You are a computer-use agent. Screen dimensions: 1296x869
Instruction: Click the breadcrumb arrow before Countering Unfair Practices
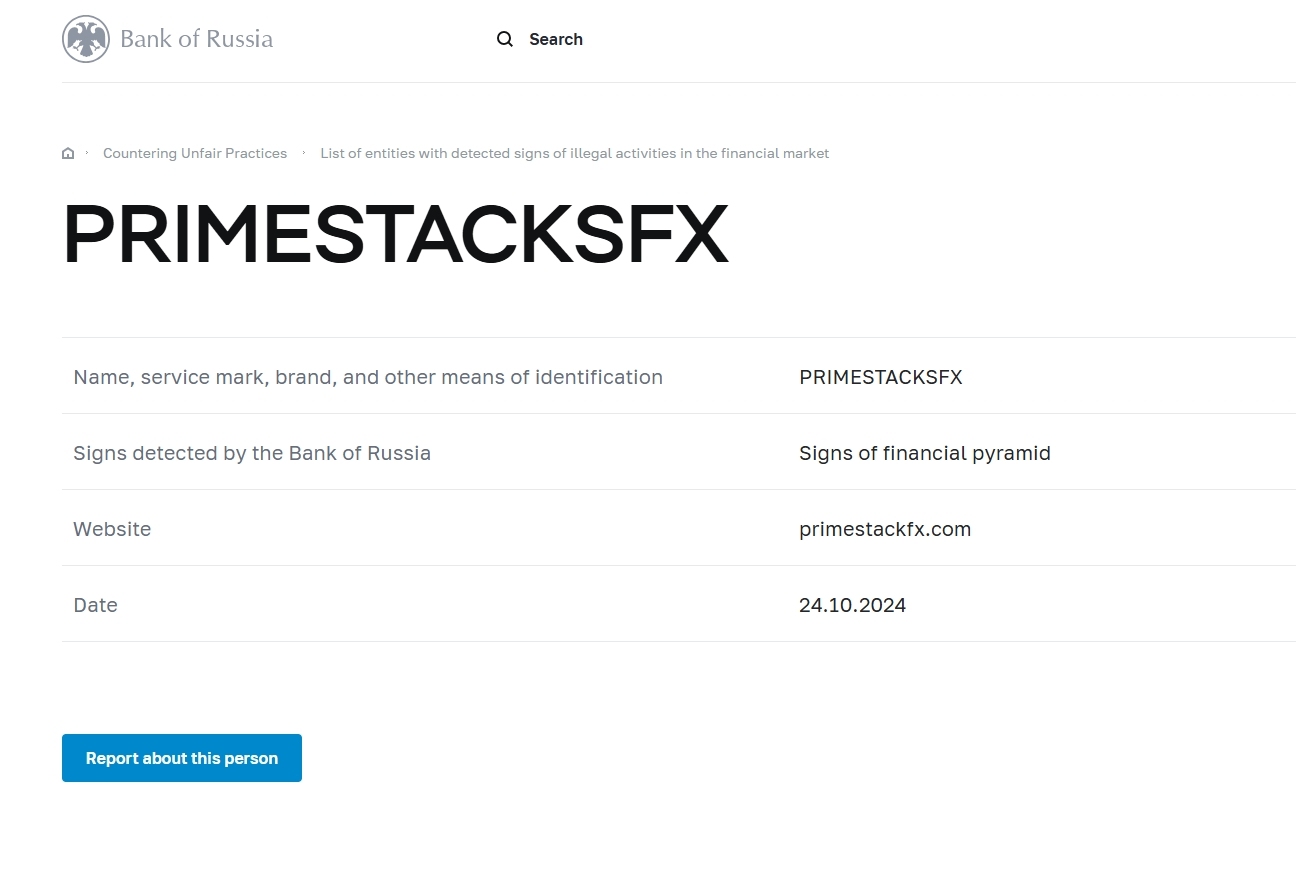click(x=88, y=153)
